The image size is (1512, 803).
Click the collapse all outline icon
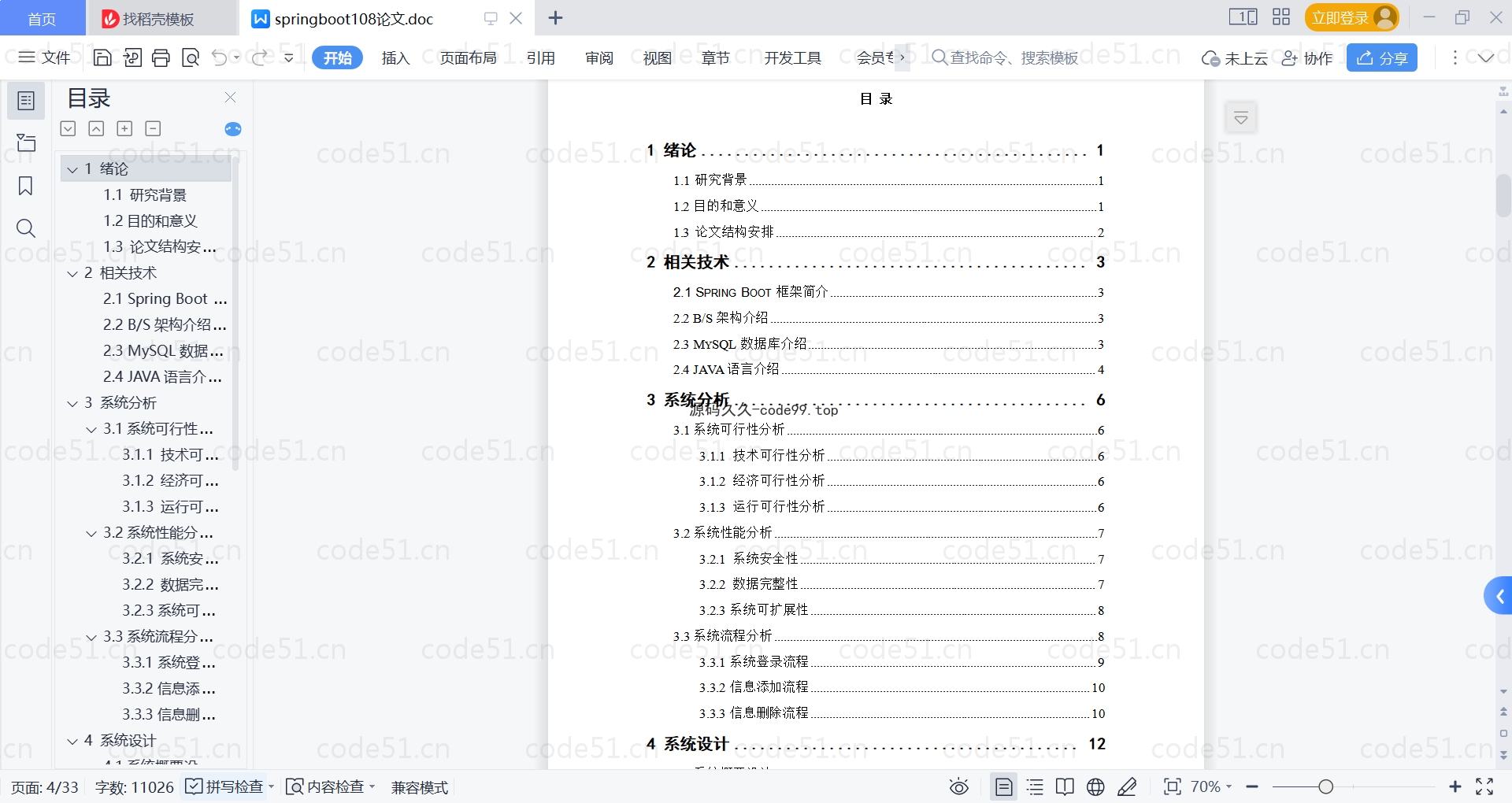click(96, 128)
